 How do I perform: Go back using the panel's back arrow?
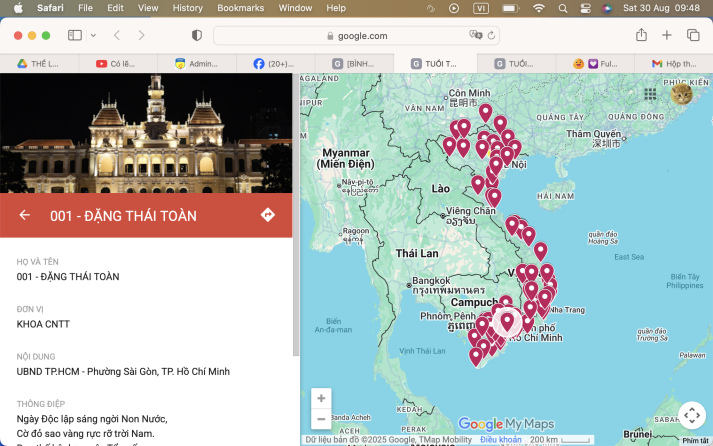point(25,215)
